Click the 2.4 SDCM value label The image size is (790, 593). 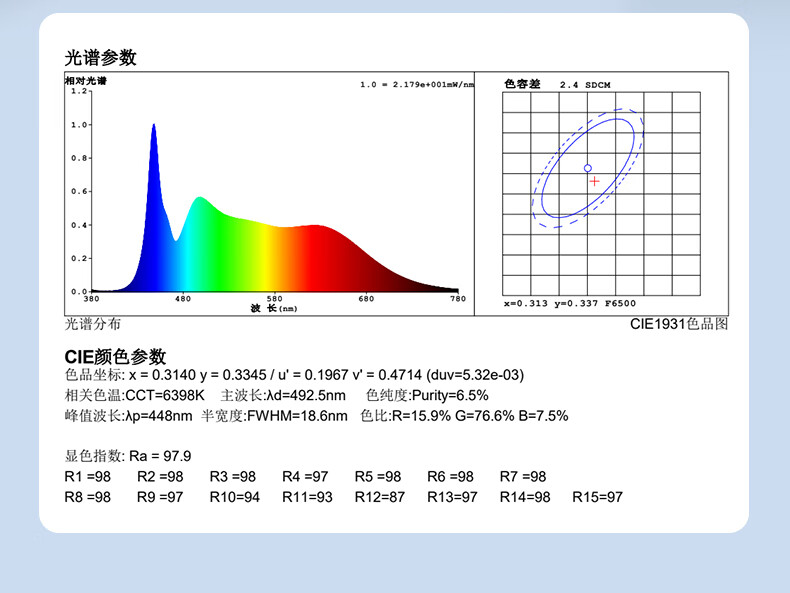coord(585,85)
